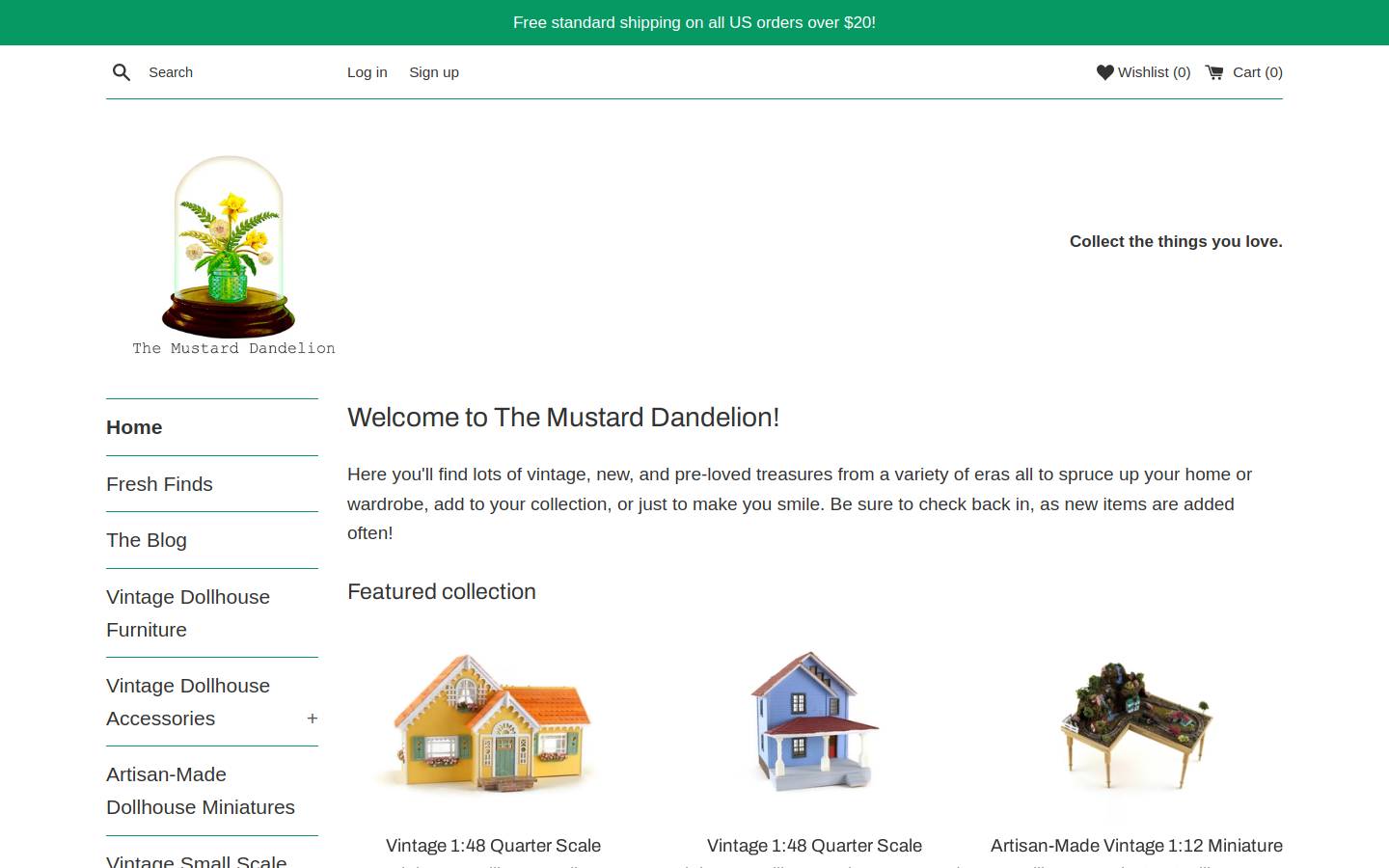Open Artisan-Made Vintage 1:12 Miniature product title
Image resolution: width=1389 pixels, height=868 pixels.
point(1136,846)
